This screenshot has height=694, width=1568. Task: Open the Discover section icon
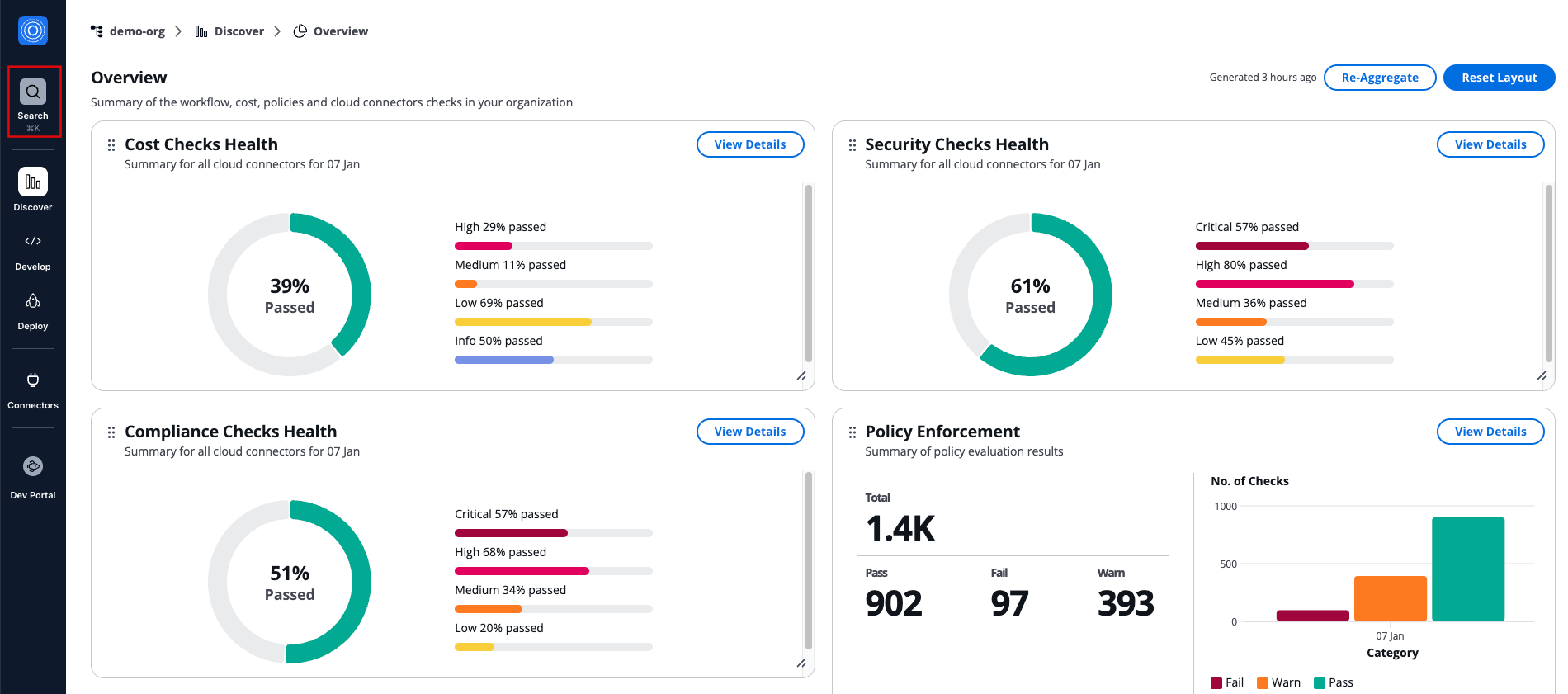pos(33,182)
